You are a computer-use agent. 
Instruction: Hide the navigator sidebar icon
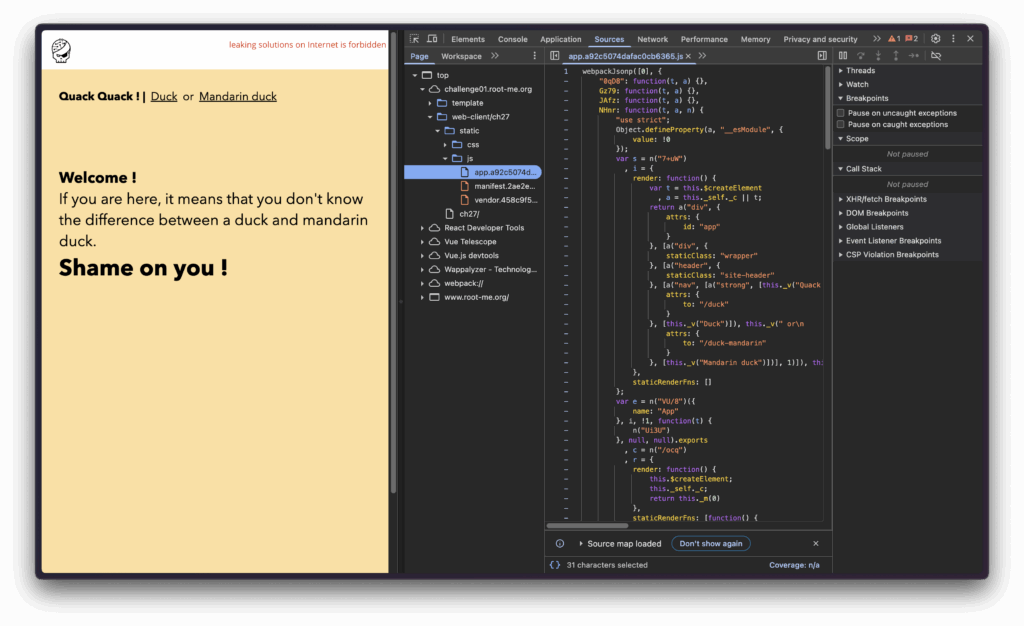tap(554, 56)
